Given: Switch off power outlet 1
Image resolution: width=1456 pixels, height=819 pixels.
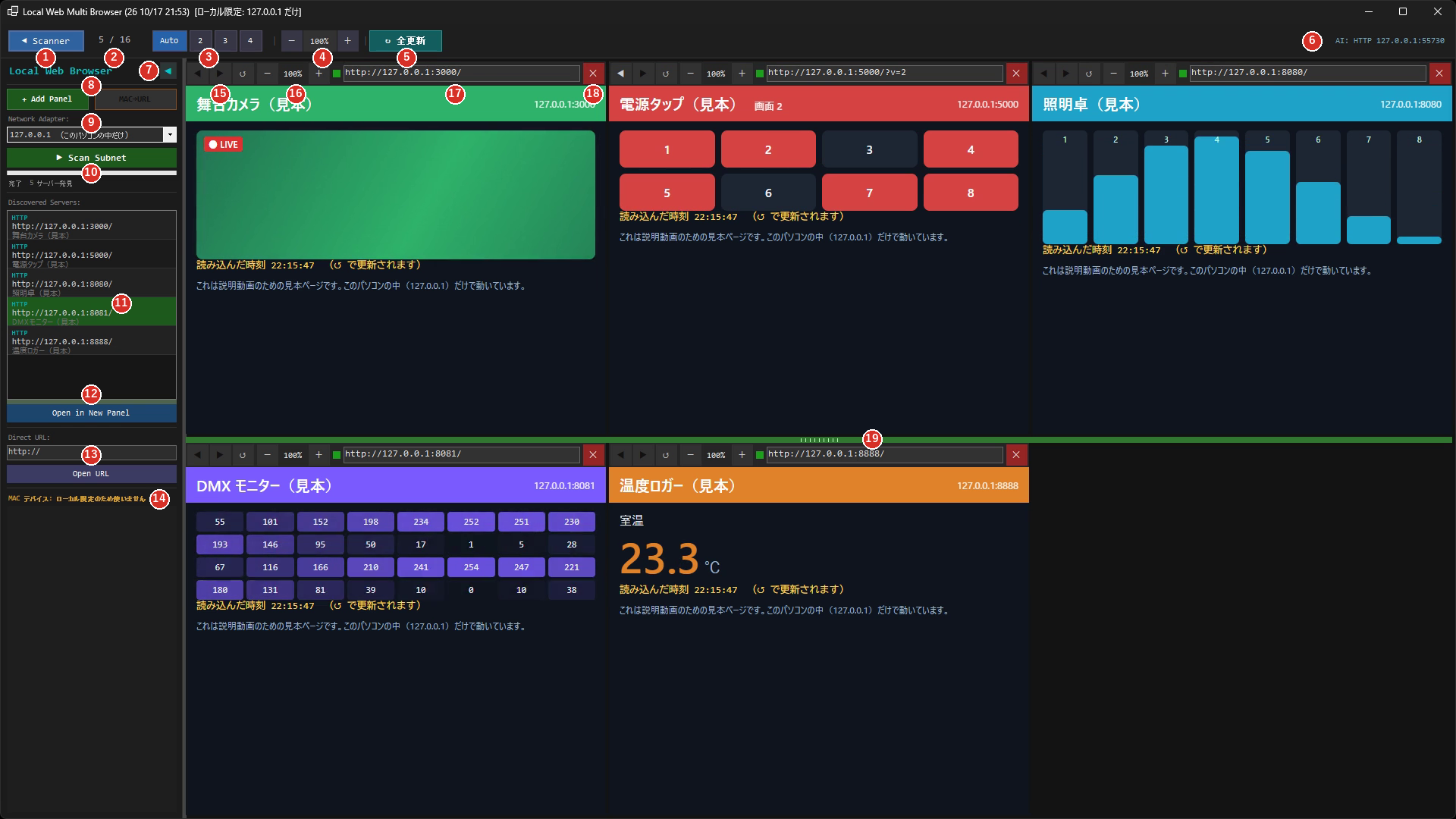Looking at the screenshot, I should [x=667, y=149].
